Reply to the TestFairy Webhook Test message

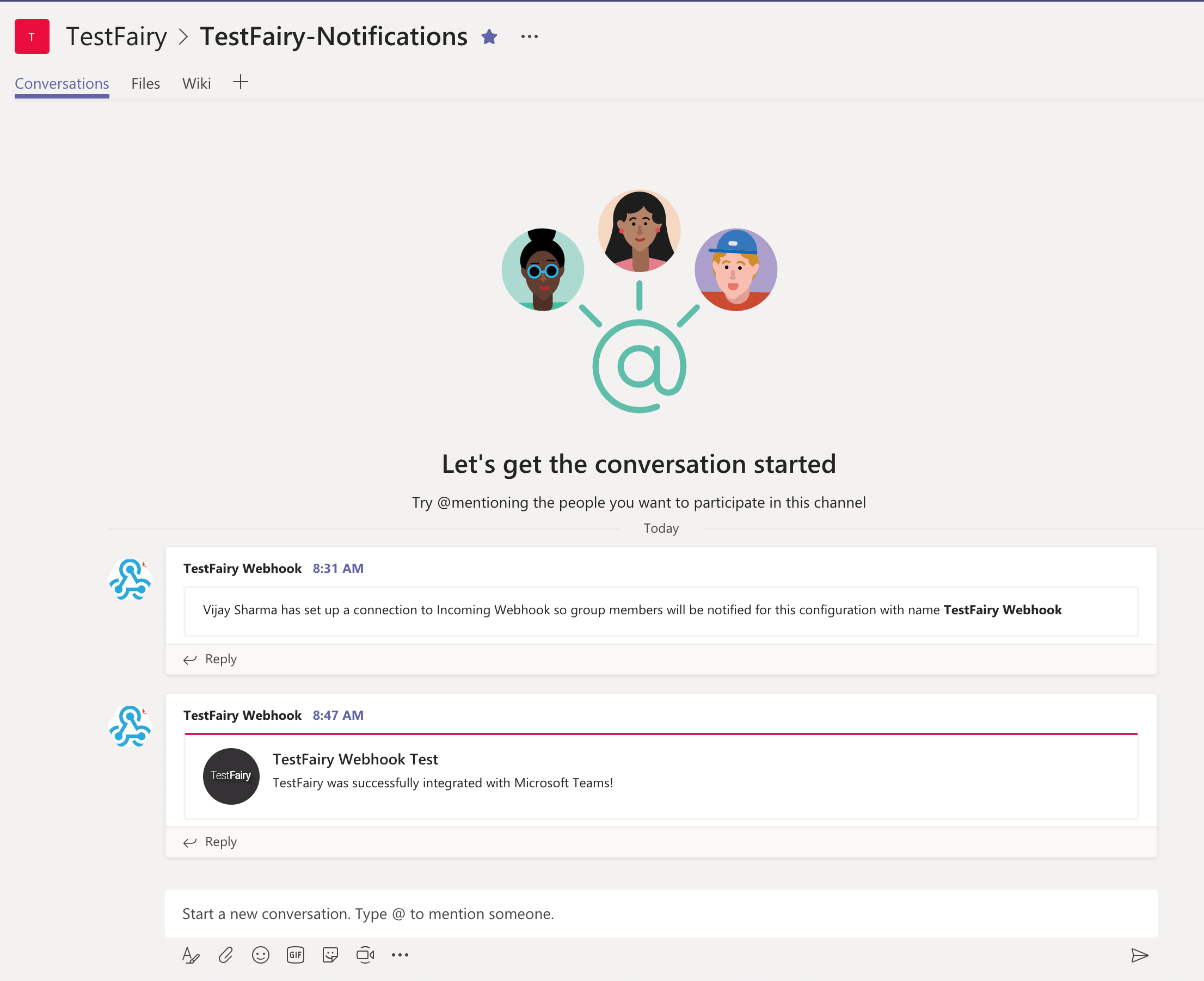click(x=220, y=842)
